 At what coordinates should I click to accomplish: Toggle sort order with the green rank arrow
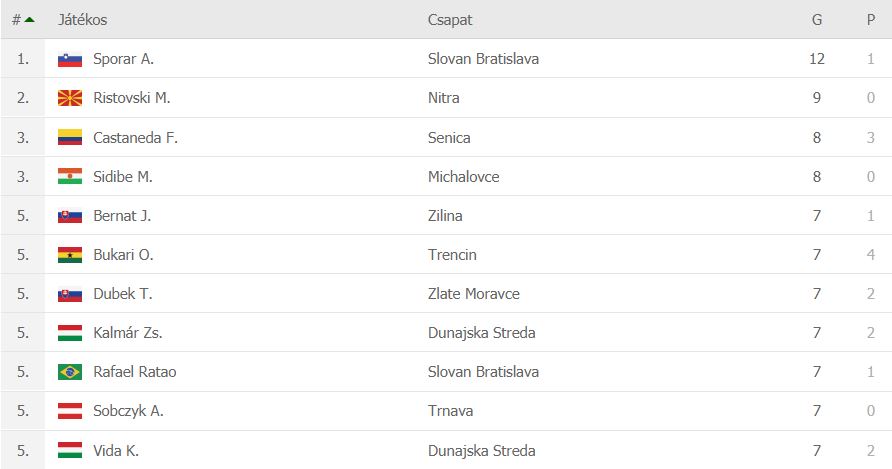click(x=30, y=20)
